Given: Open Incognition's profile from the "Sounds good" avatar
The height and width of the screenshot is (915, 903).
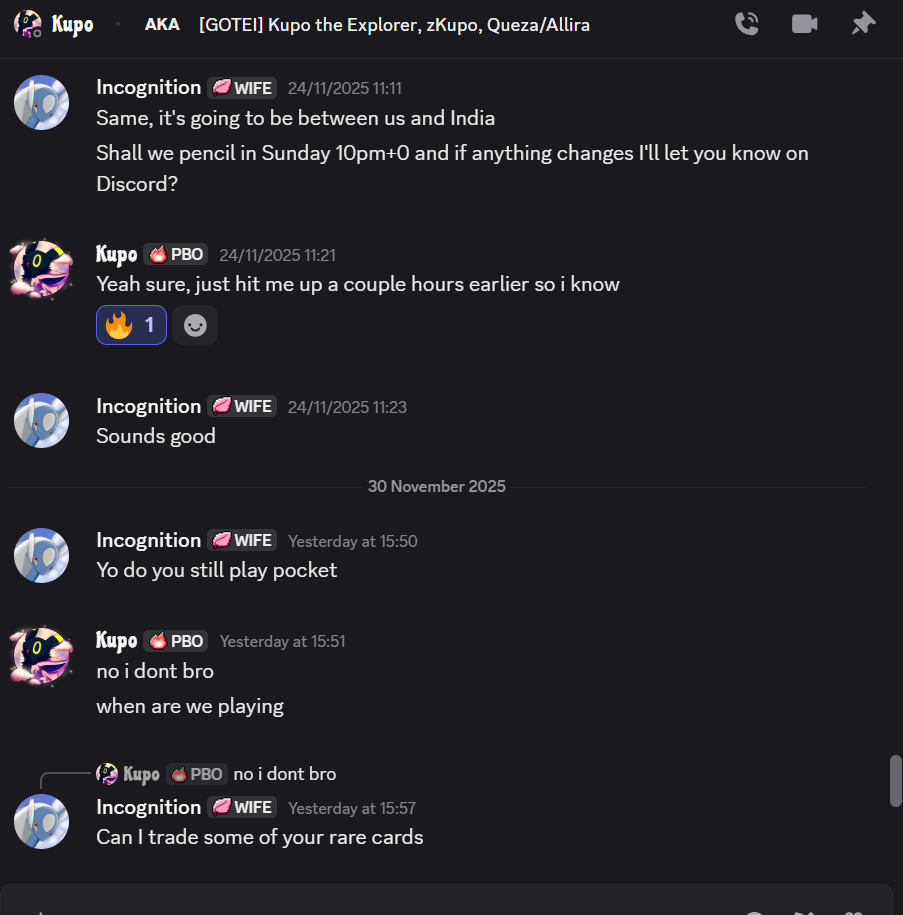Looking at the screenshot, I should point(42,420).
